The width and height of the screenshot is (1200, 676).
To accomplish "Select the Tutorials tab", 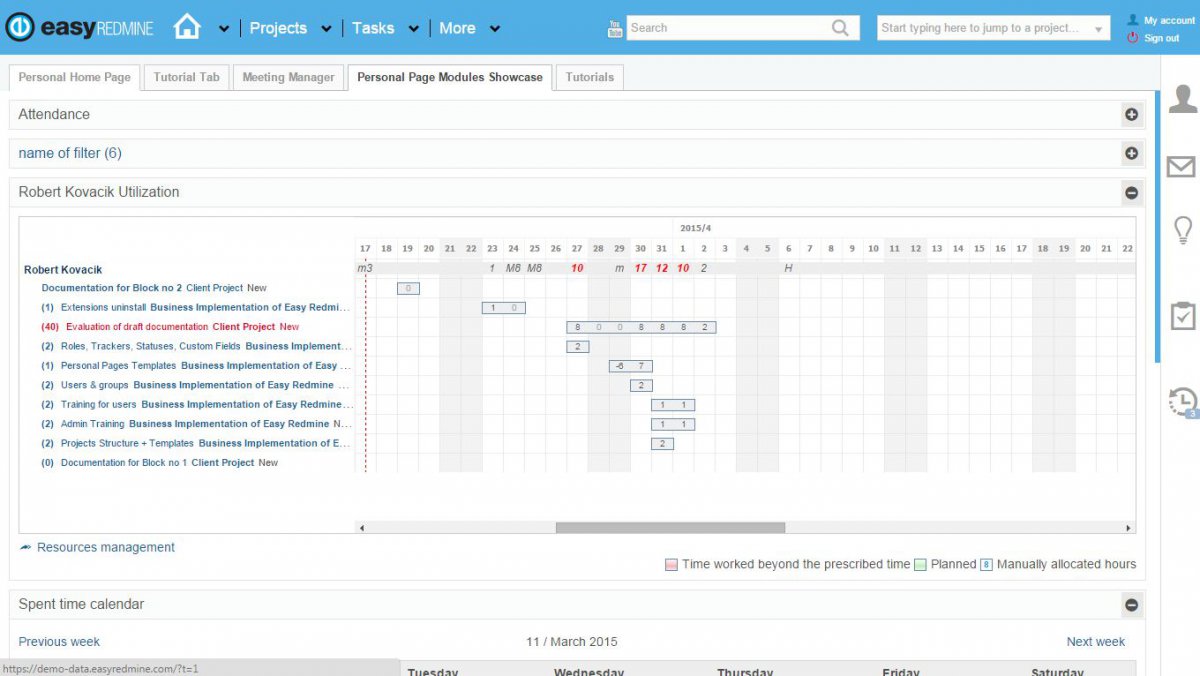I will (x=589, y=76).
